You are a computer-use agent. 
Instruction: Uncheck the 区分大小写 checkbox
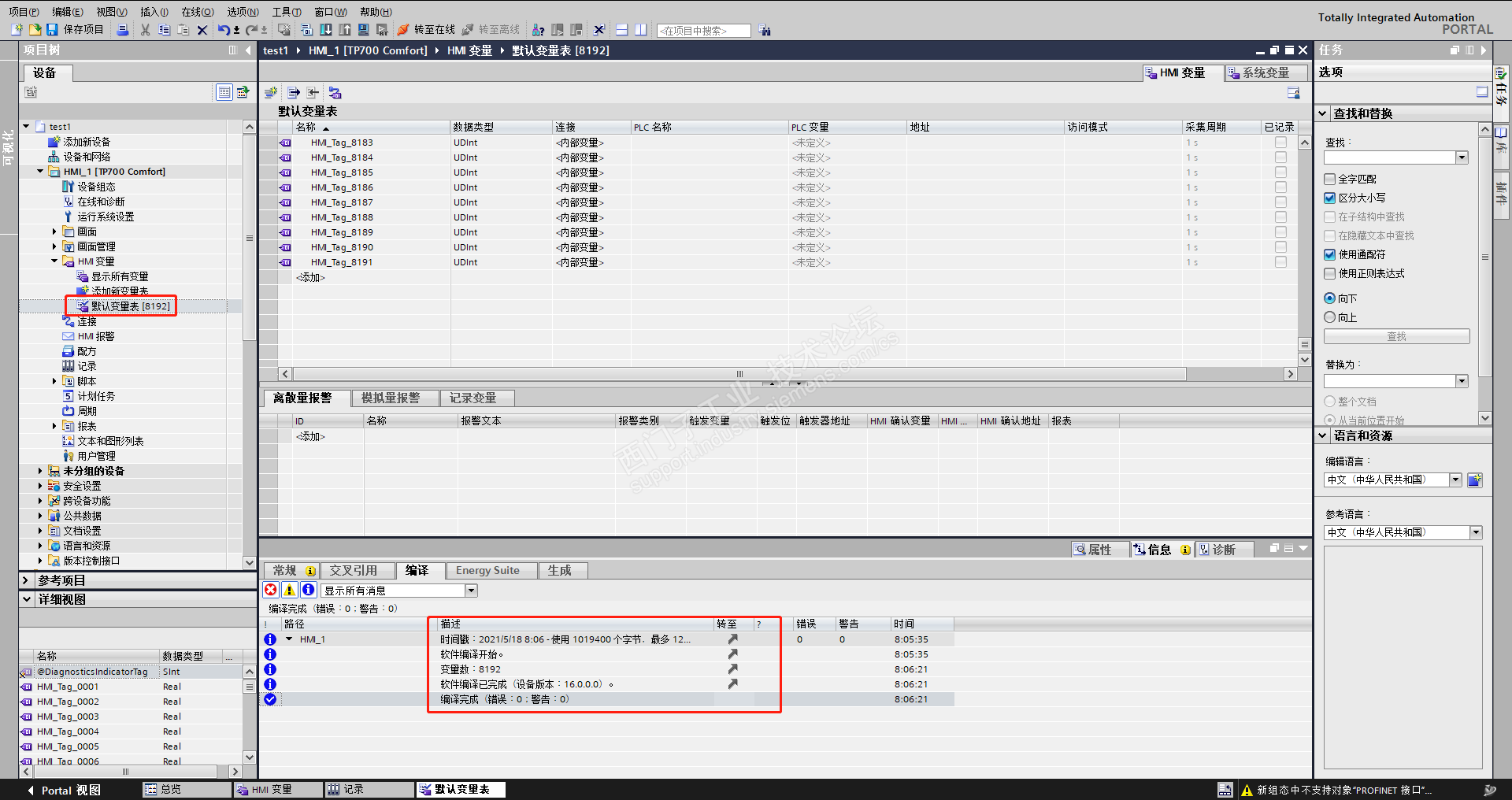1330,198
